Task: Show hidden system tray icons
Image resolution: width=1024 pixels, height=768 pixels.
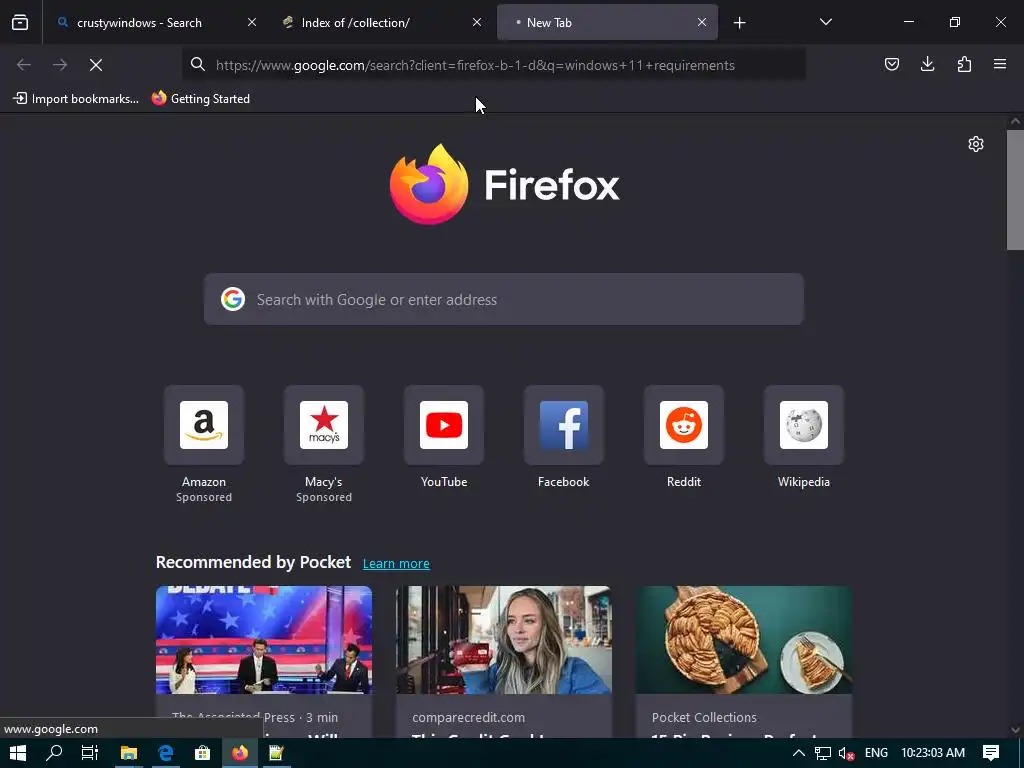Action: pos(799,753)
